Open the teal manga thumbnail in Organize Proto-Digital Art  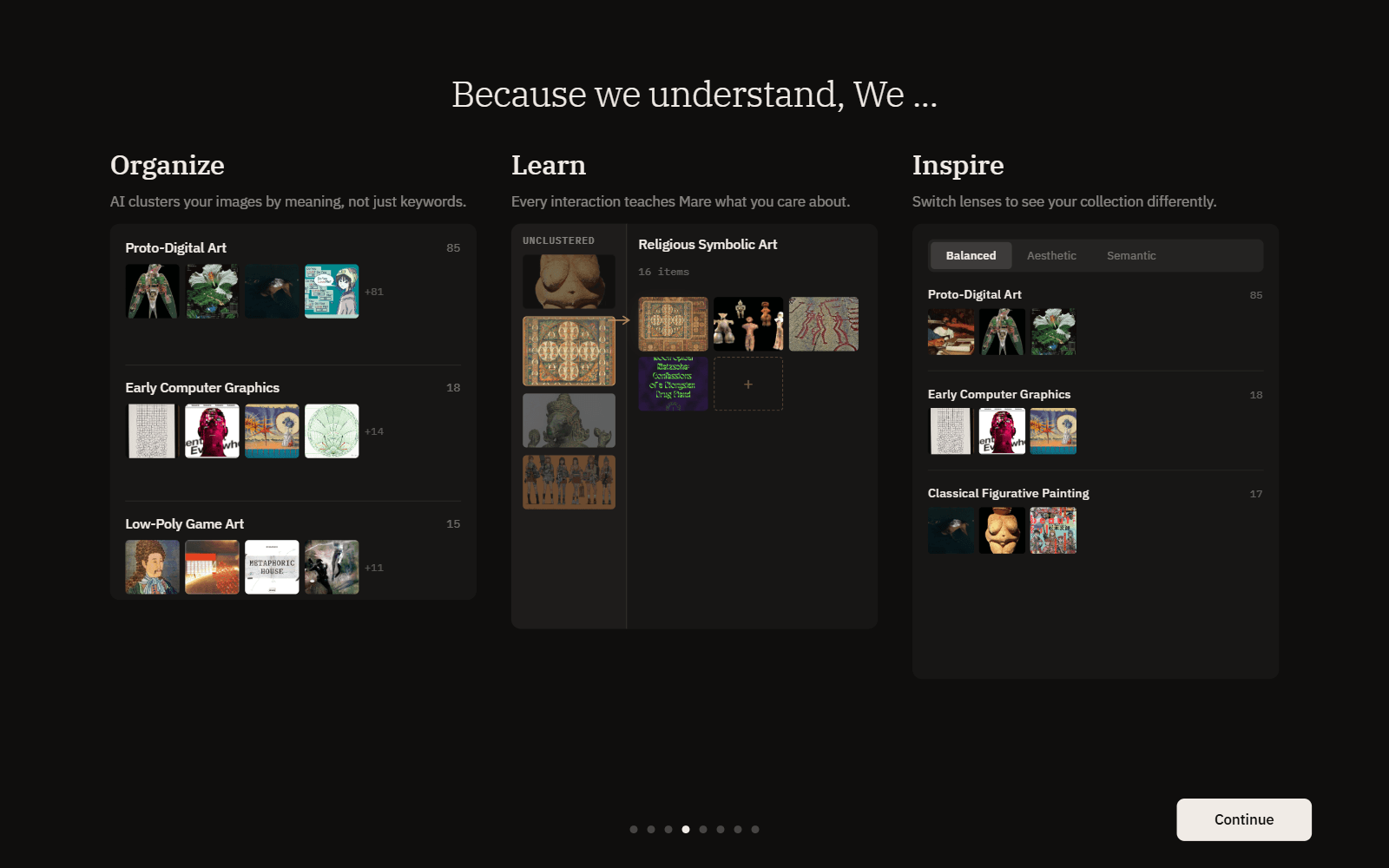tap(332, 291)
